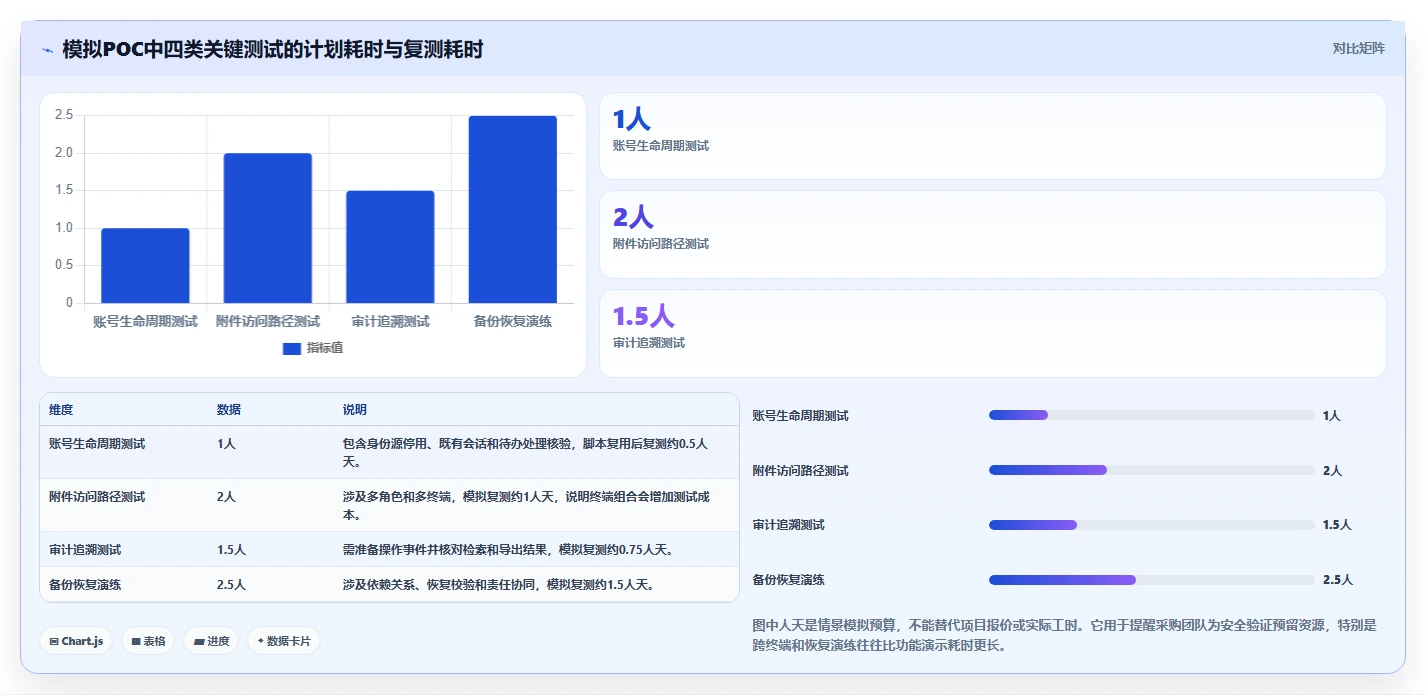Screen dimensions: 1426x695
Task: Open the 1.5人 审计追溯测试 data card
Action: coord(992,333)
